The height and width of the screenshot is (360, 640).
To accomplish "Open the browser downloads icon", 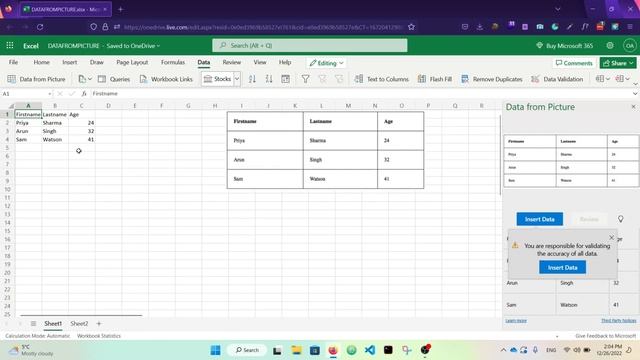I will pyautogui.click(x=480, y=27).
